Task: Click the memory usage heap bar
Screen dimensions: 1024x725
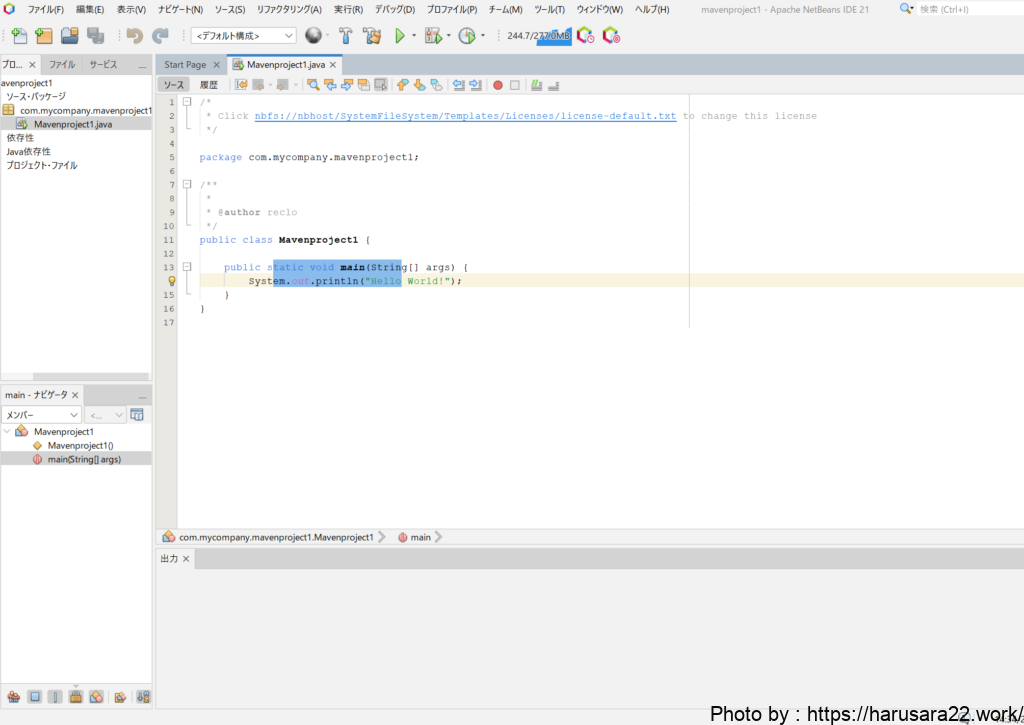Action: pos(538,36)
